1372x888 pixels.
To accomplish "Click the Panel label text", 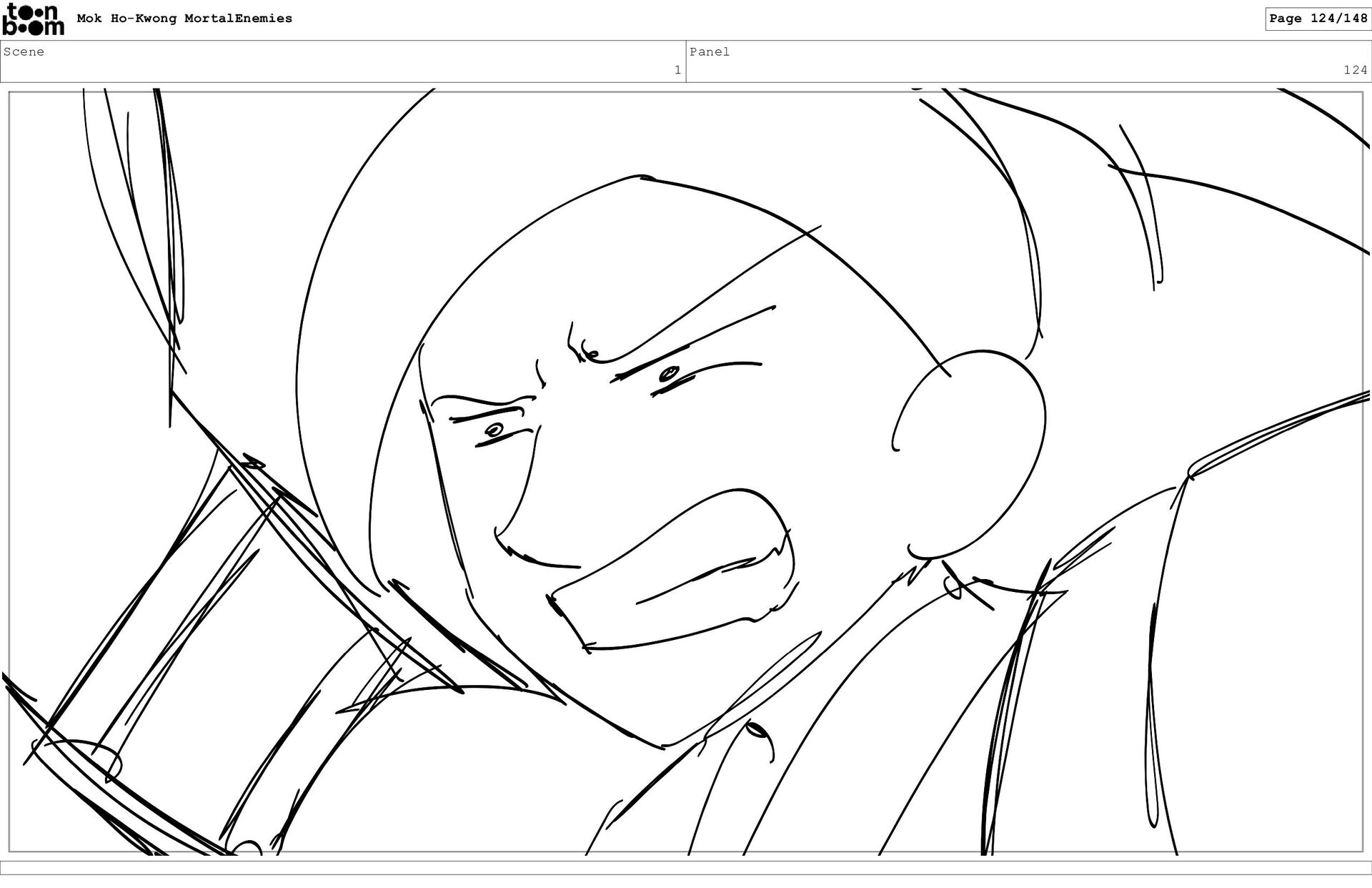I will 709,51.
